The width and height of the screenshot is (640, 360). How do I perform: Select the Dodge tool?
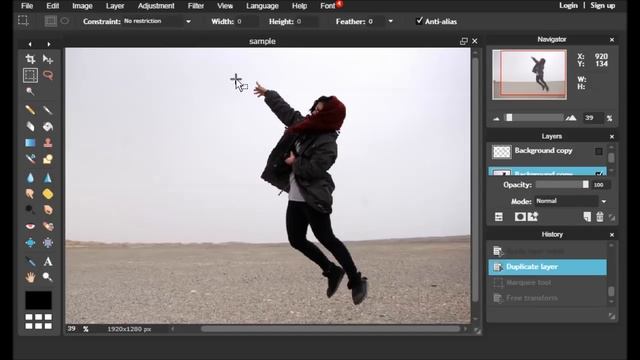click(30, 210)
